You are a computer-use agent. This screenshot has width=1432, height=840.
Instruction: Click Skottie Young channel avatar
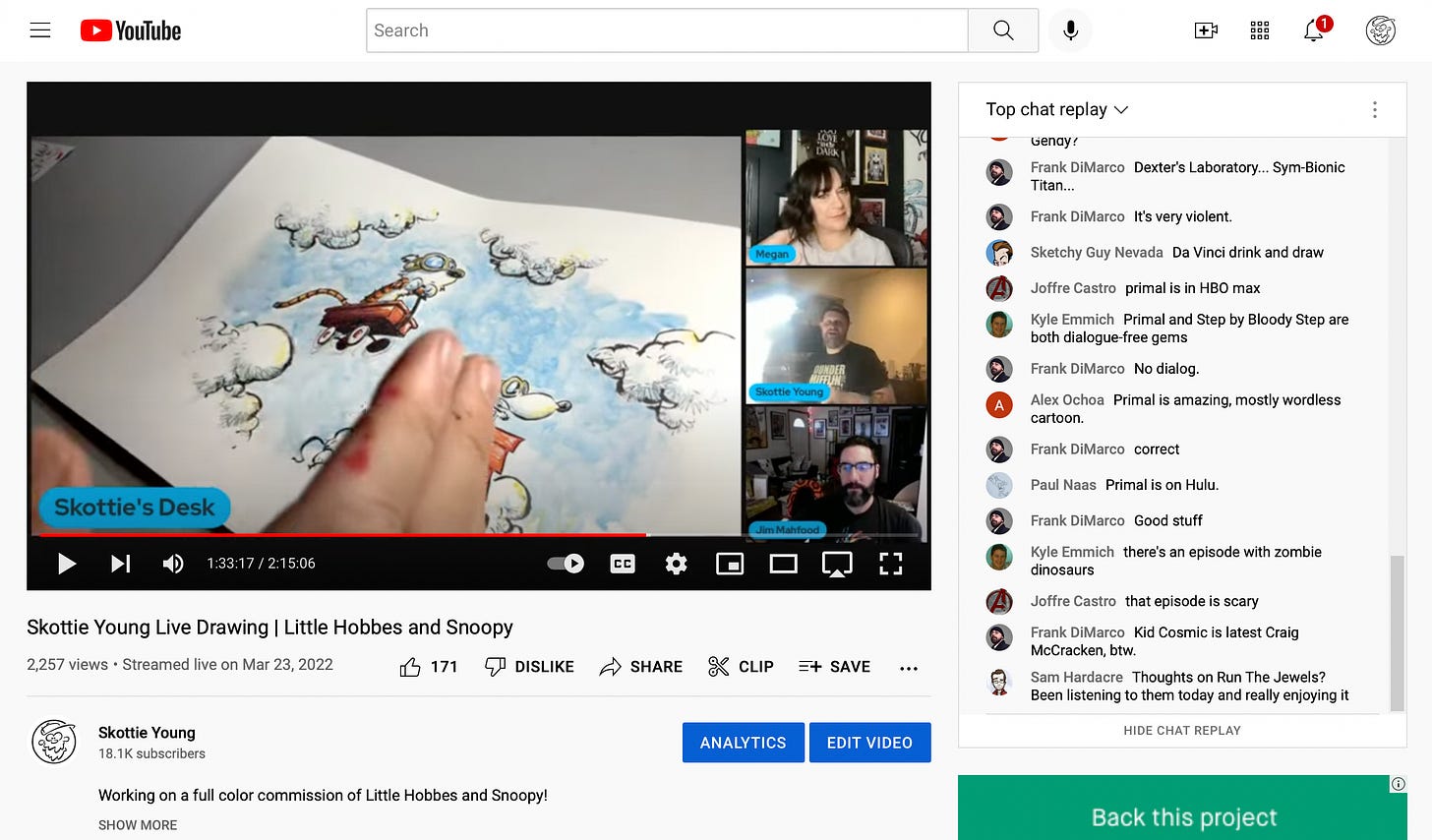pos(54,743)
